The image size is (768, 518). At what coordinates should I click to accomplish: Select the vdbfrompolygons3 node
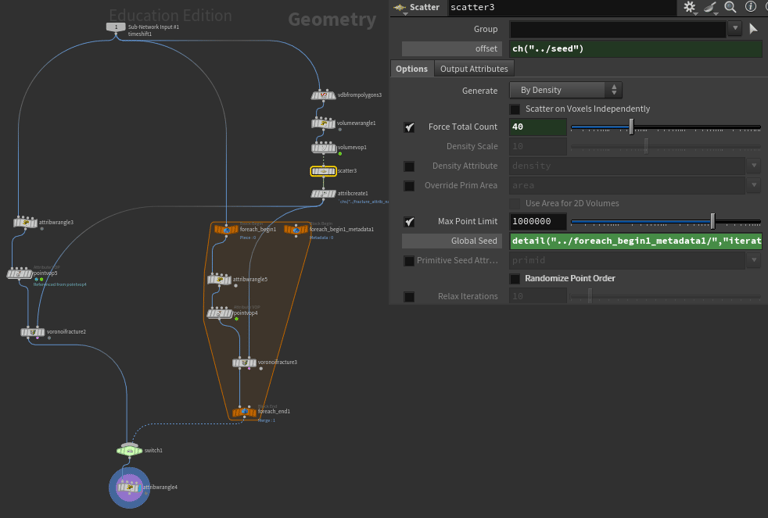(322, 95)
